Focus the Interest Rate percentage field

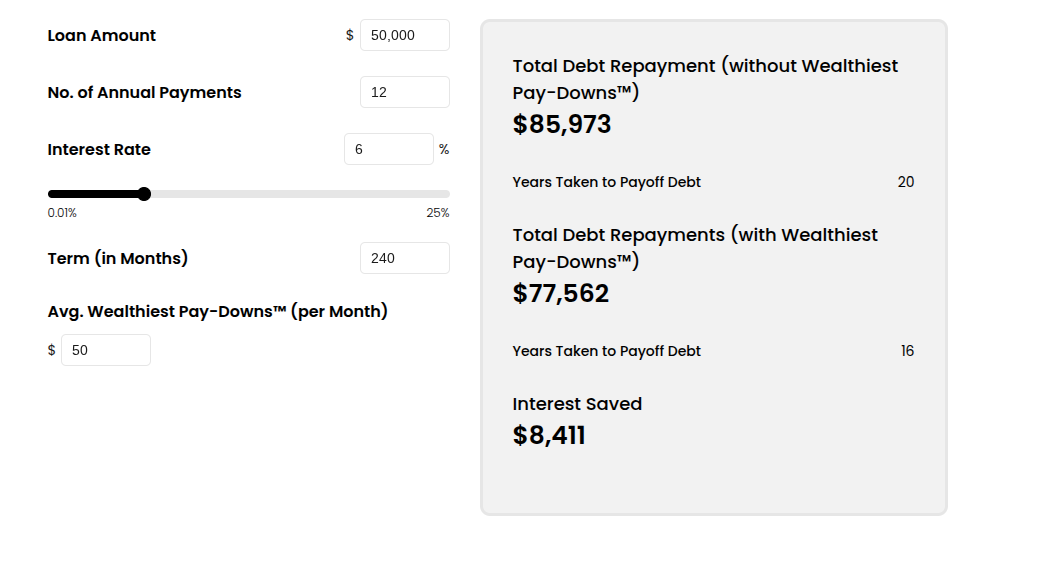(389, 149)
